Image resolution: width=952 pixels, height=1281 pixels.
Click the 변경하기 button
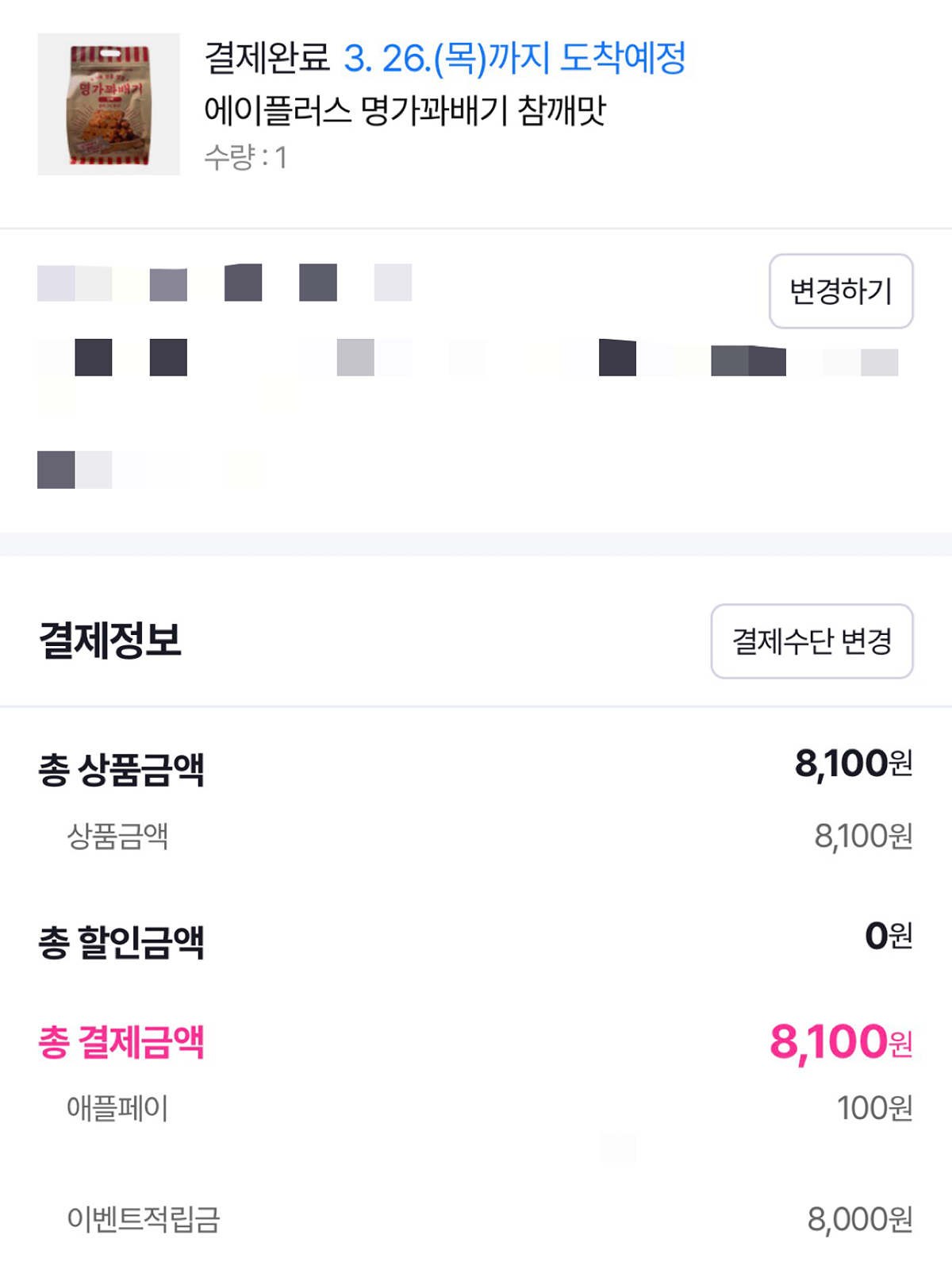tap(841, 291)
